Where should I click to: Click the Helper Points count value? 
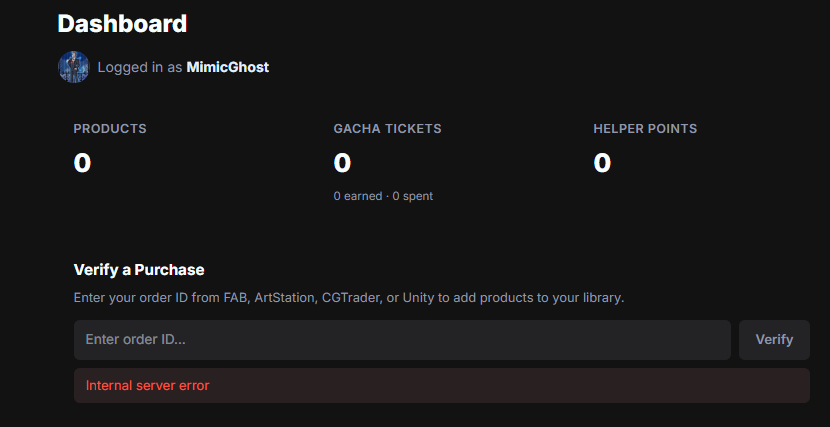(x=602, y=163)
